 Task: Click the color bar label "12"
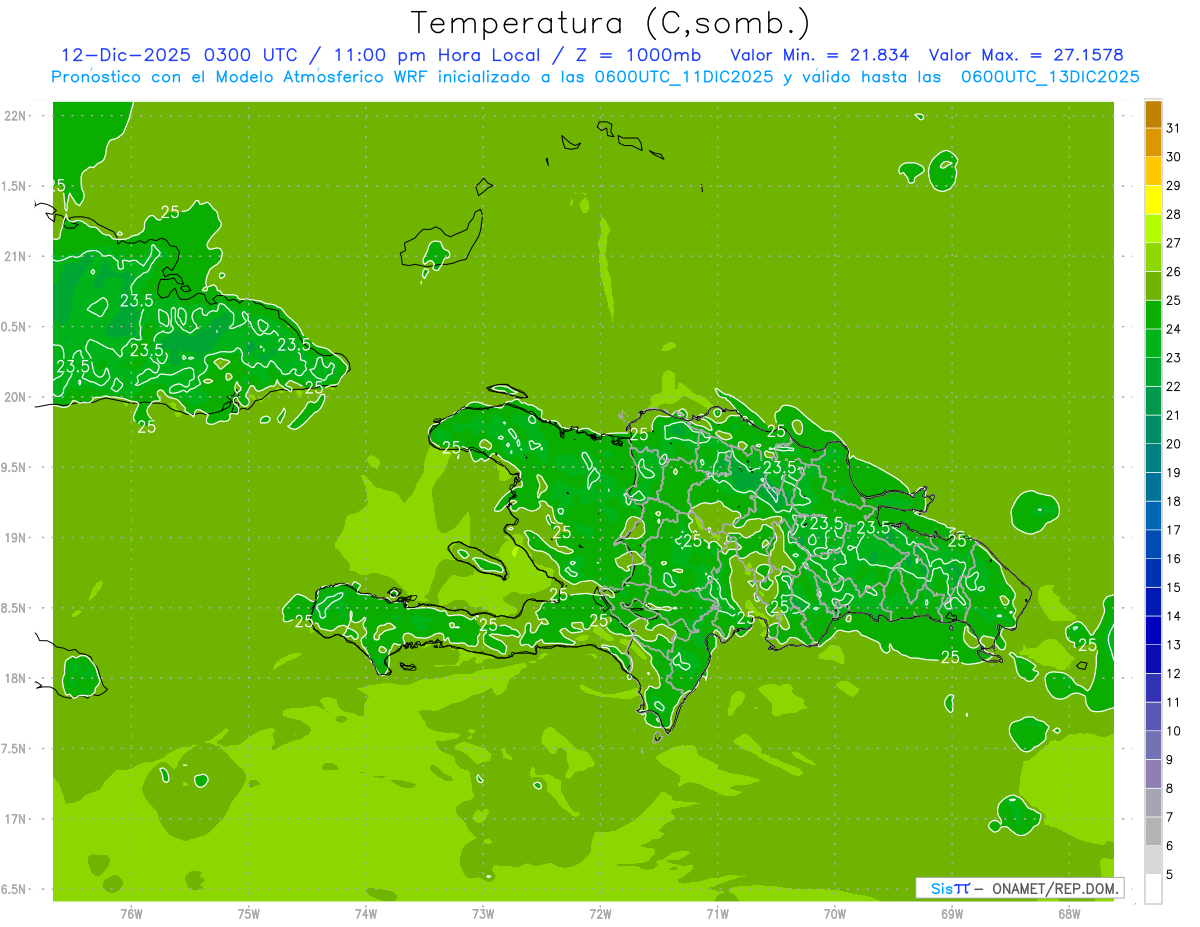(1173, 673)
